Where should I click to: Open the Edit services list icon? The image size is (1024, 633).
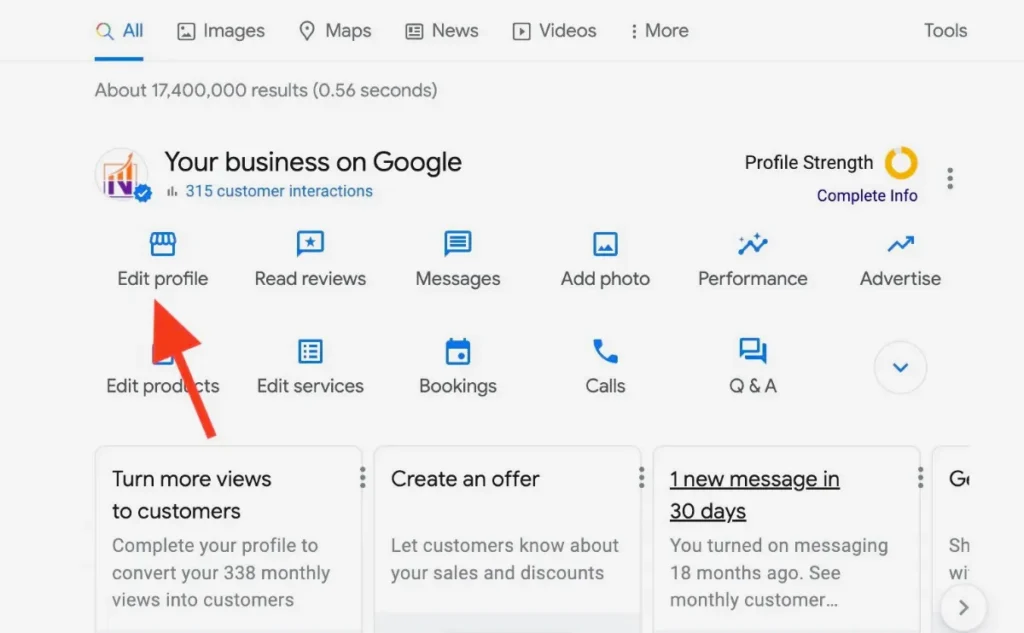(x=310, y=351)
